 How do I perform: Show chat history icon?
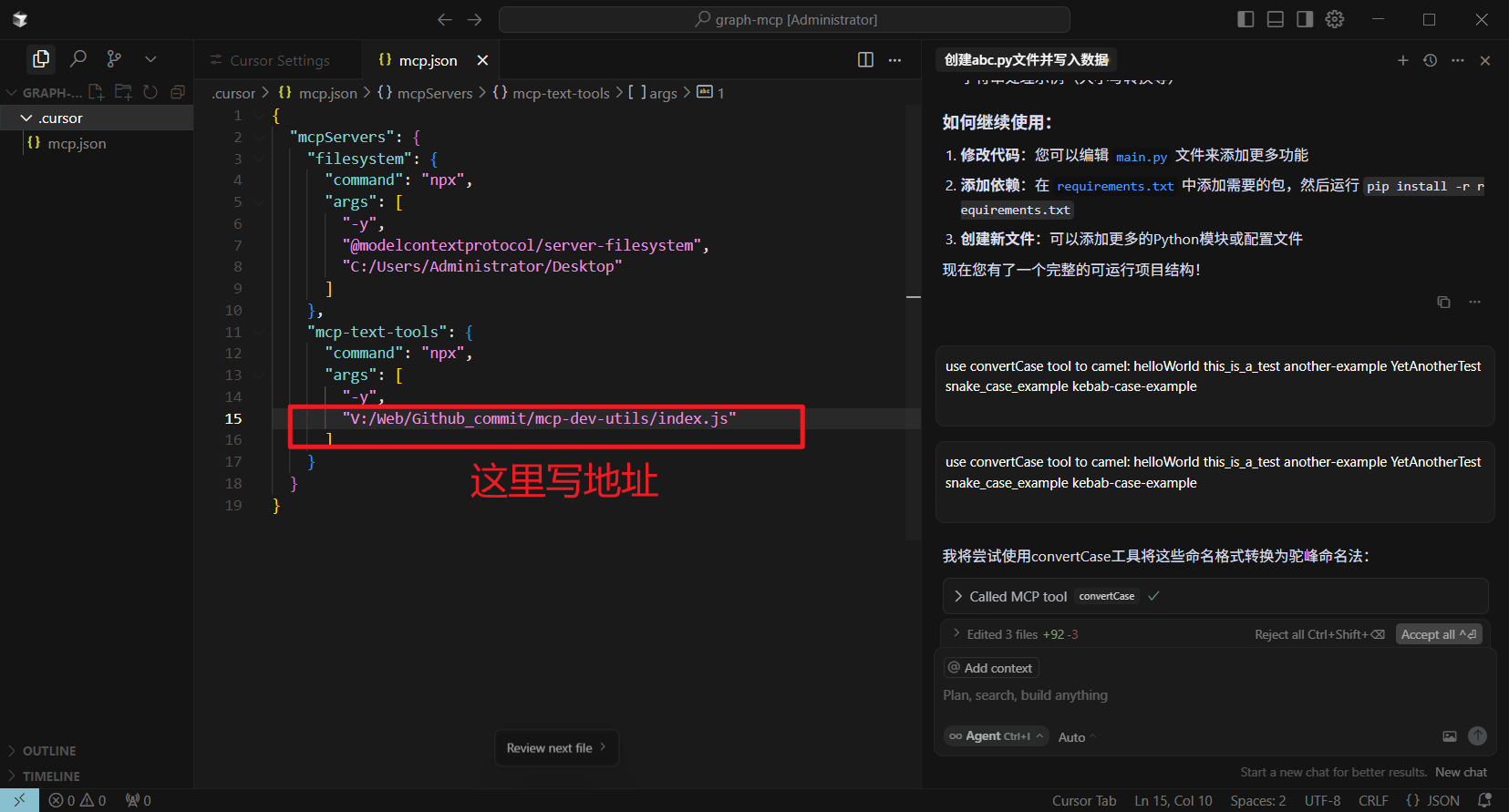[x=1430, y=60]
